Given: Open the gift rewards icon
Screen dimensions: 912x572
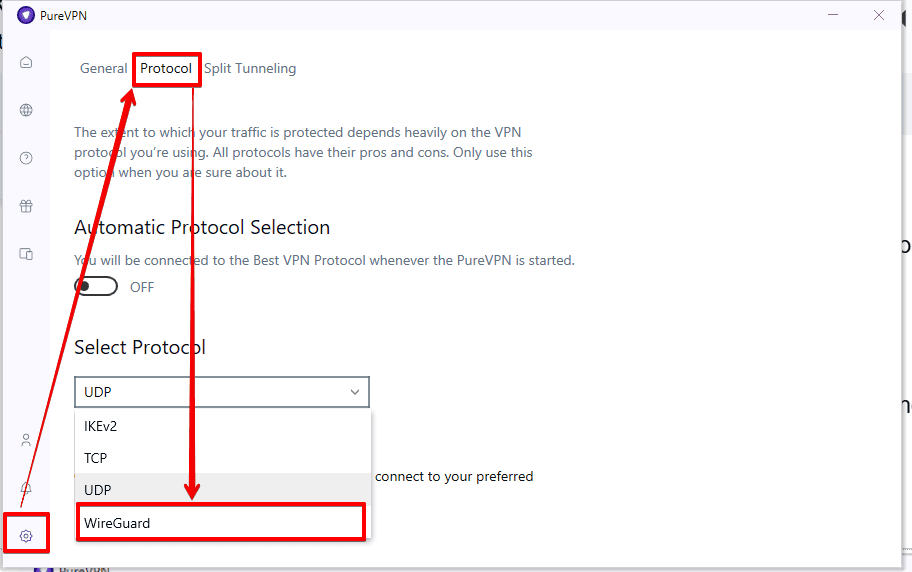Looking at the screenshot, I should (26, 206).
